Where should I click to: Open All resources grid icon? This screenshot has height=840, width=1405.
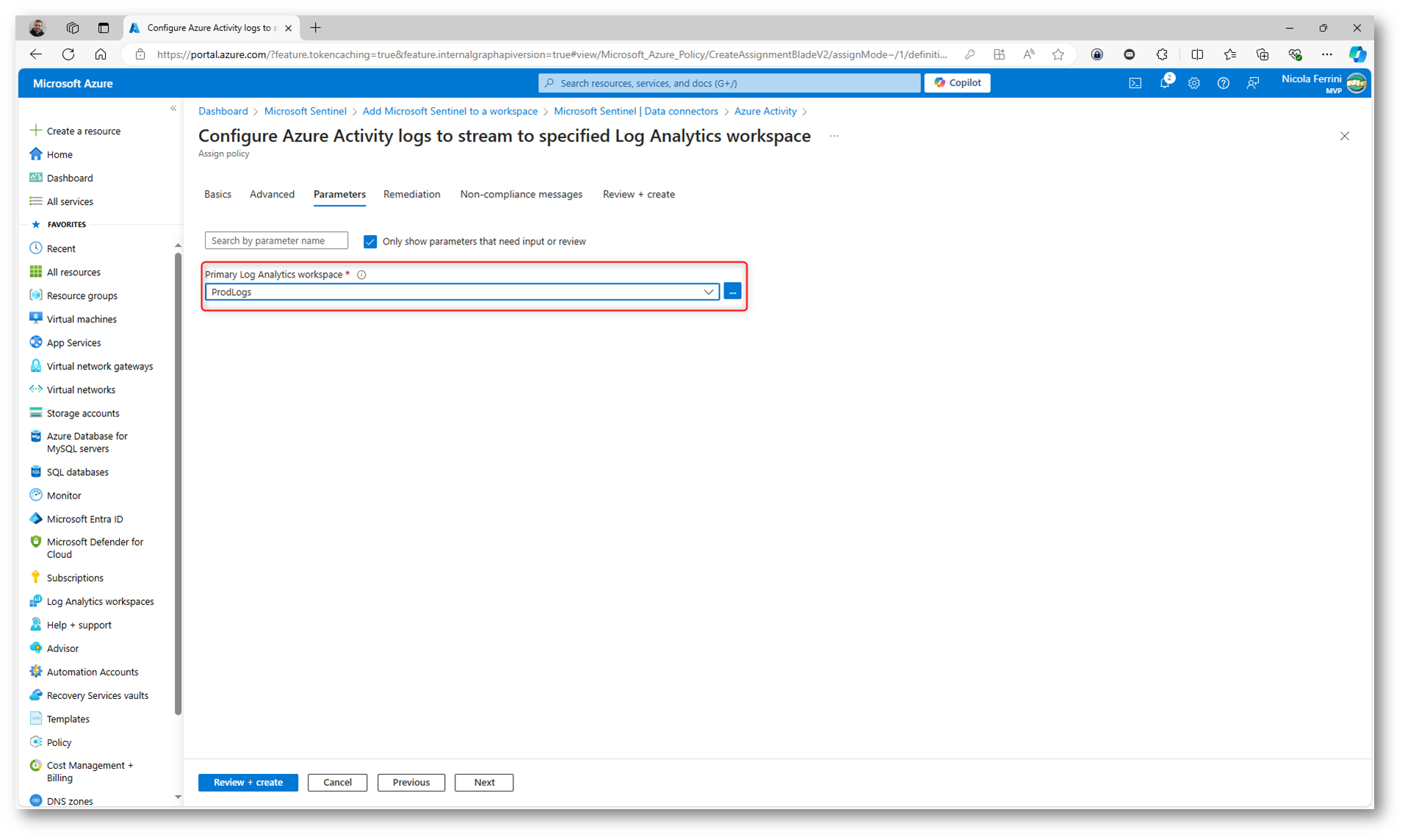coord(35,272)
